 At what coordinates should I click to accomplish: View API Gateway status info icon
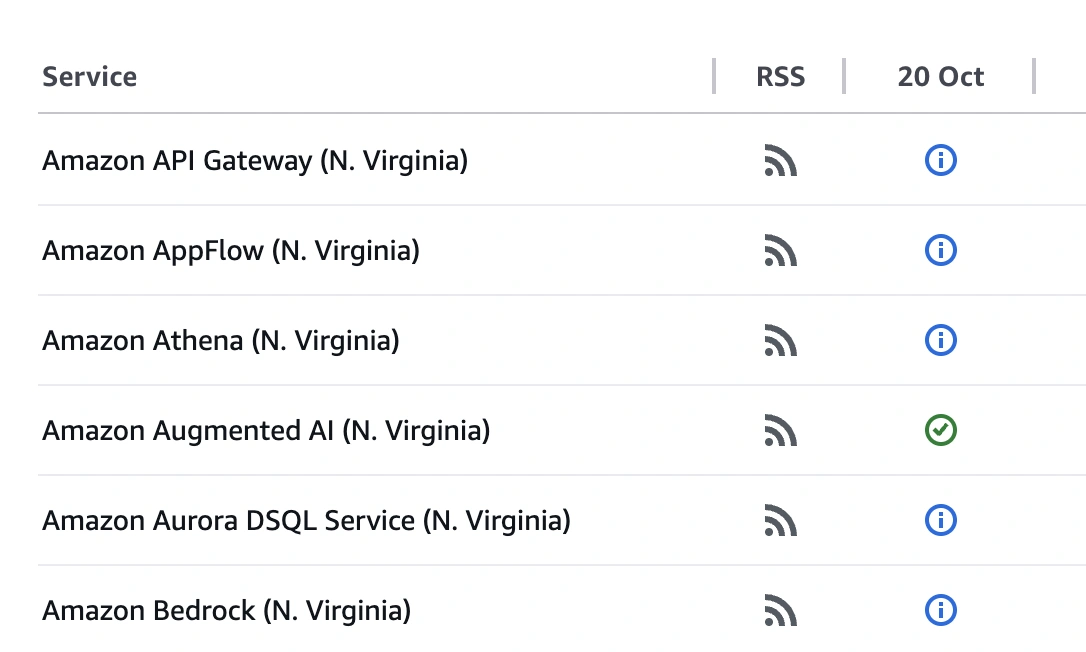point(940,160)
